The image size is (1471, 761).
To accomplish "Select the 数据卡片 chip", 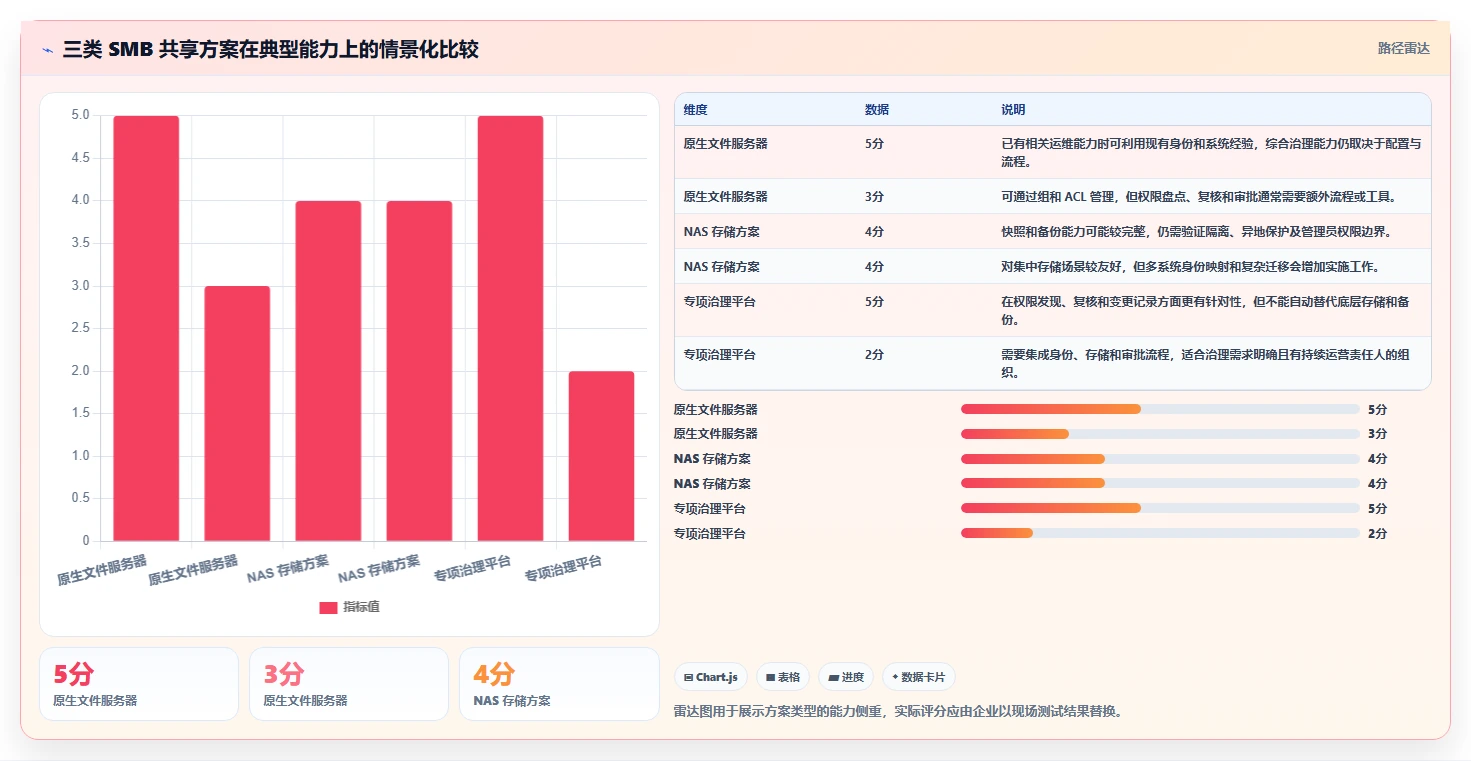I will pos(918,677).
